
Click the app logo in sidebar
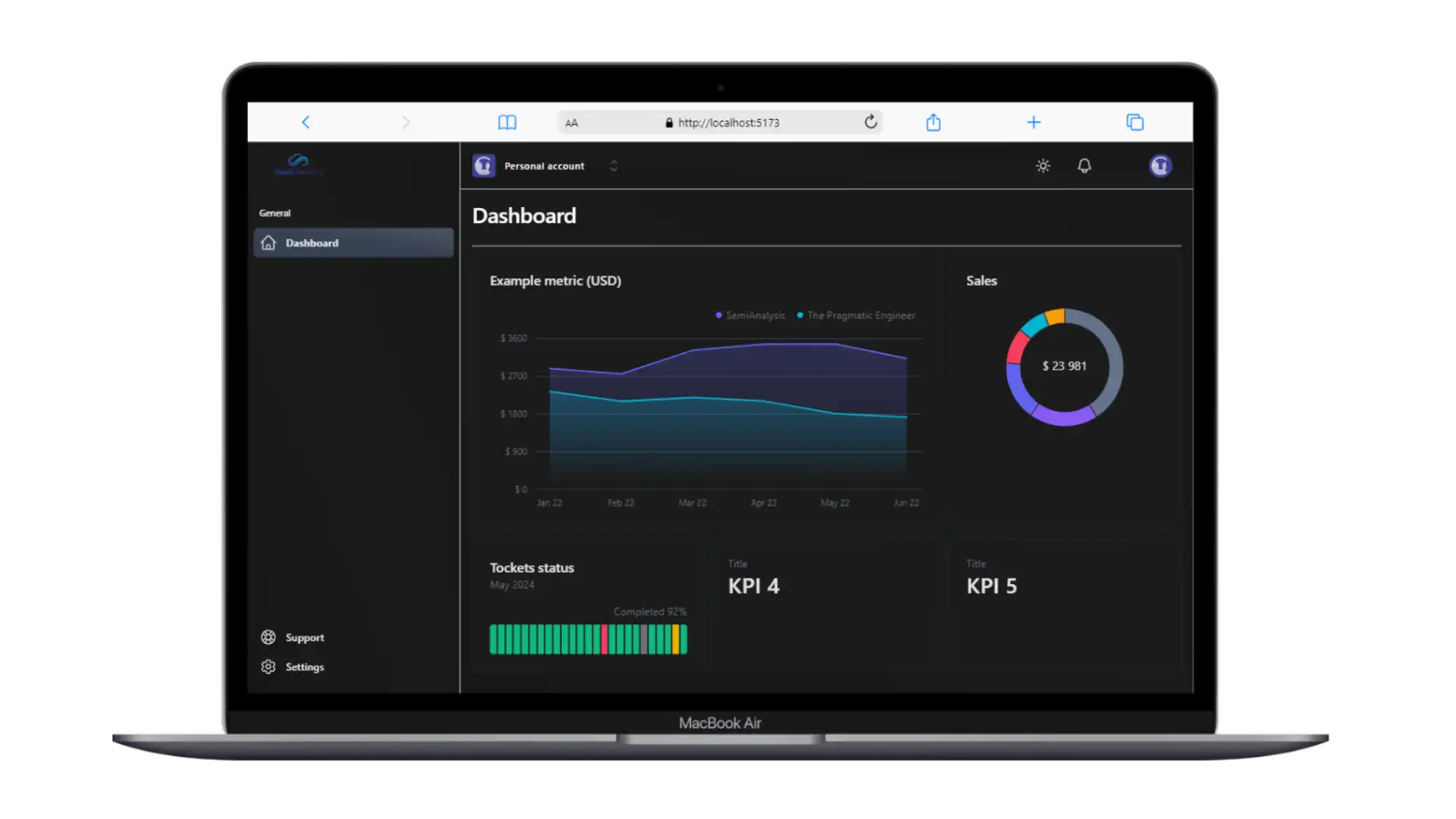click(299, 163)
